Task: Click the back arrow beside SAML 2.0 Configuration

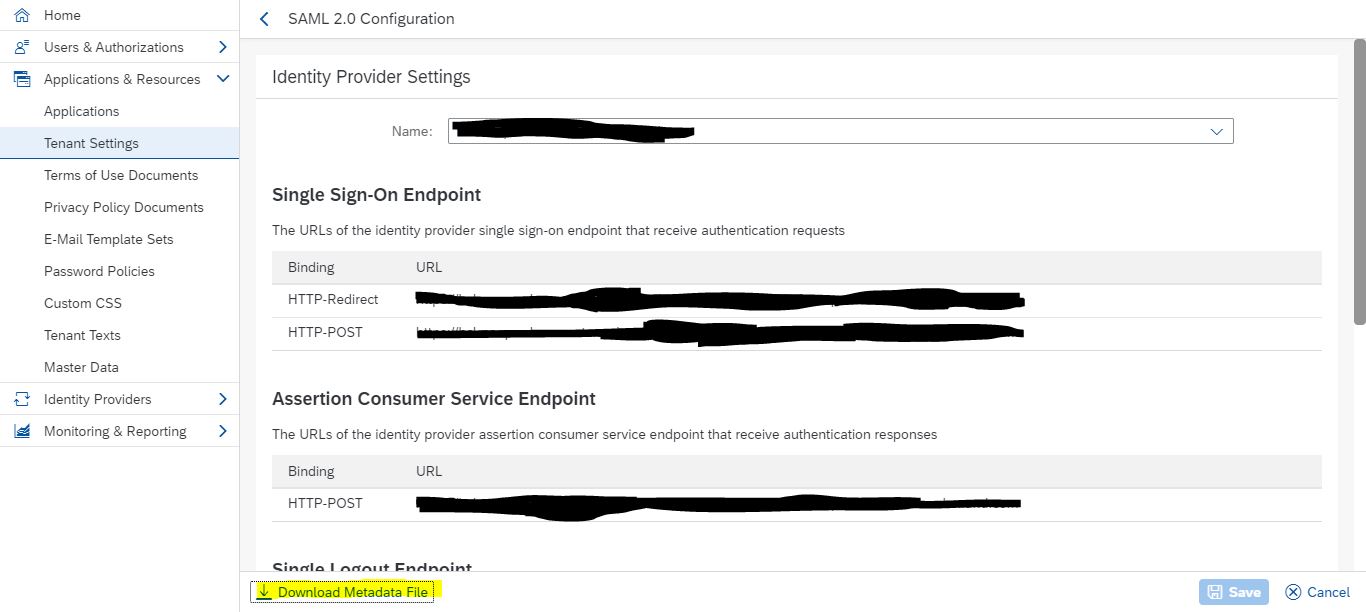Action: pyautogui.click(x=263, y=18)
